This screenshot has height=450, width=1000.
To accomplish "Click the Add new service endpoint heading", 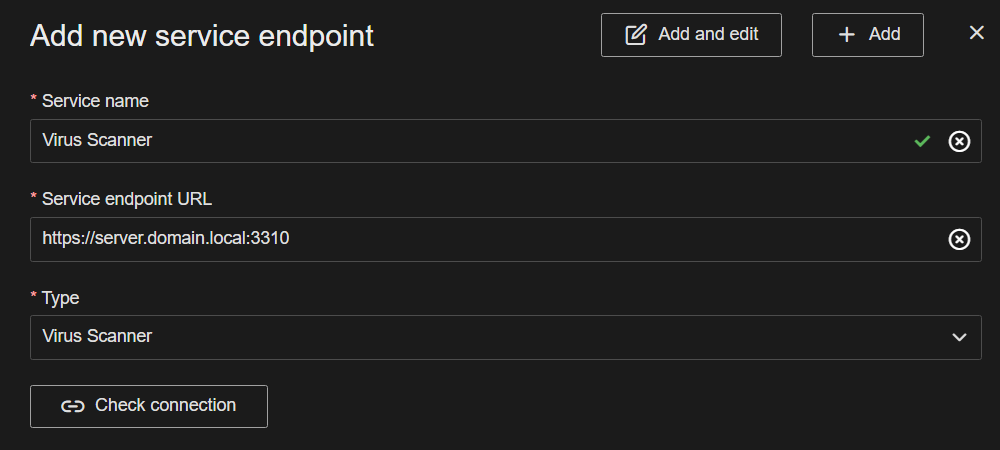I will (202, 36).
